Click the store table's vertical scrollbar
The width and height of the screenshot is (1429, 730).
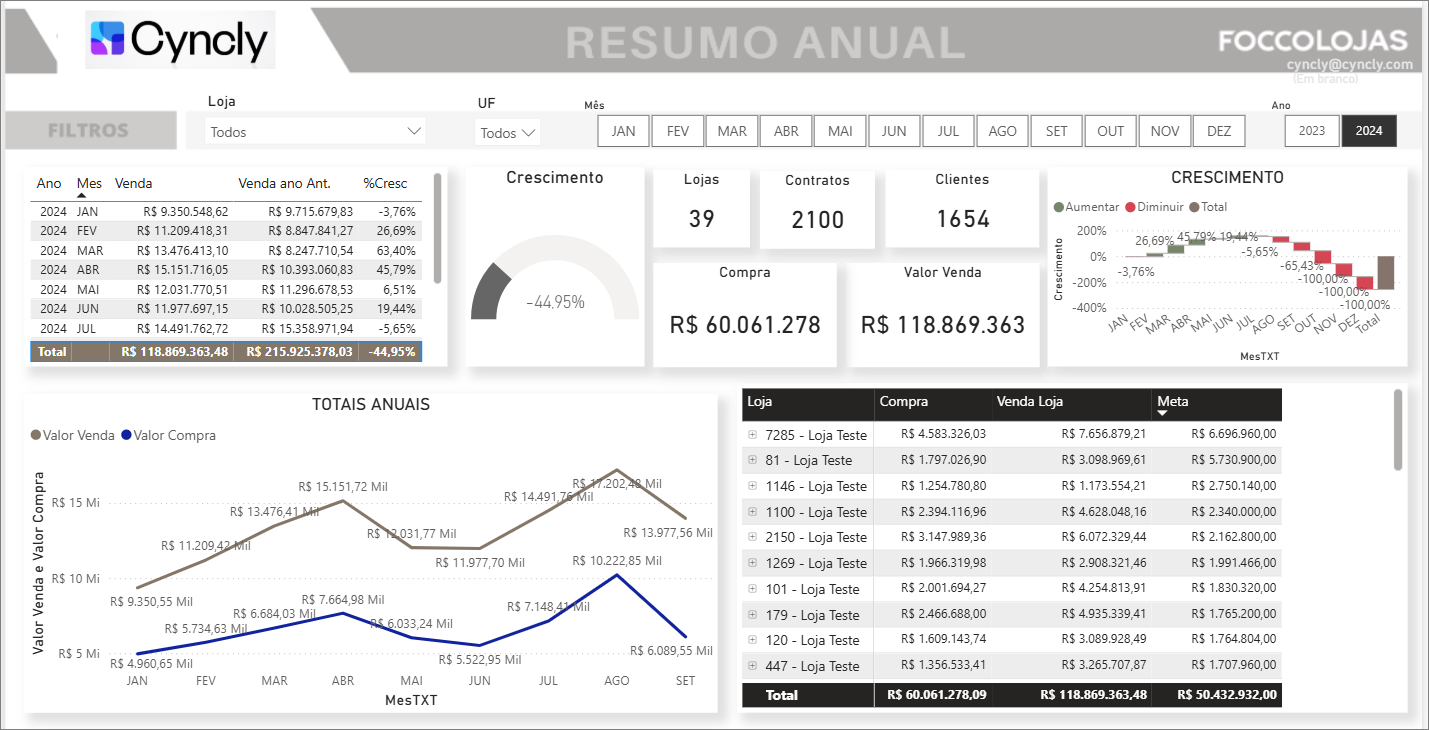pyautogui.click(x=1398, y=430)
